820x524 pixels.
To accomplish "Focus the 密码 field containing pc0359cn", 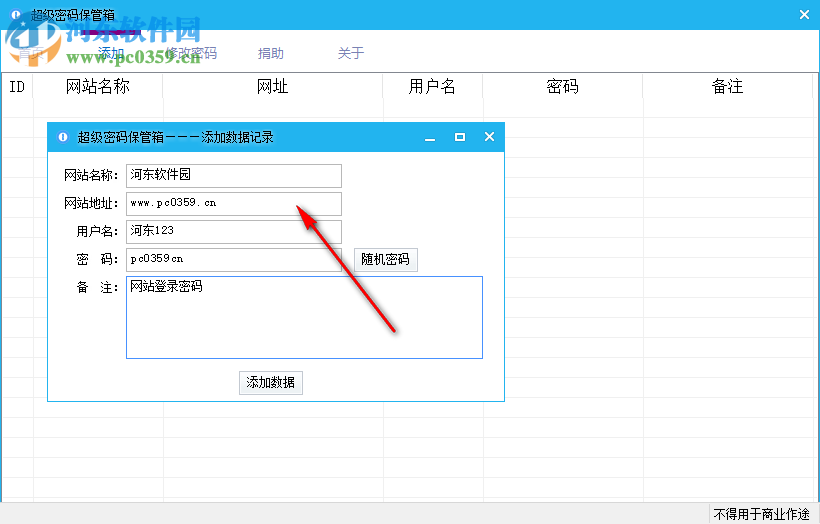I will (x=234, y=259).
